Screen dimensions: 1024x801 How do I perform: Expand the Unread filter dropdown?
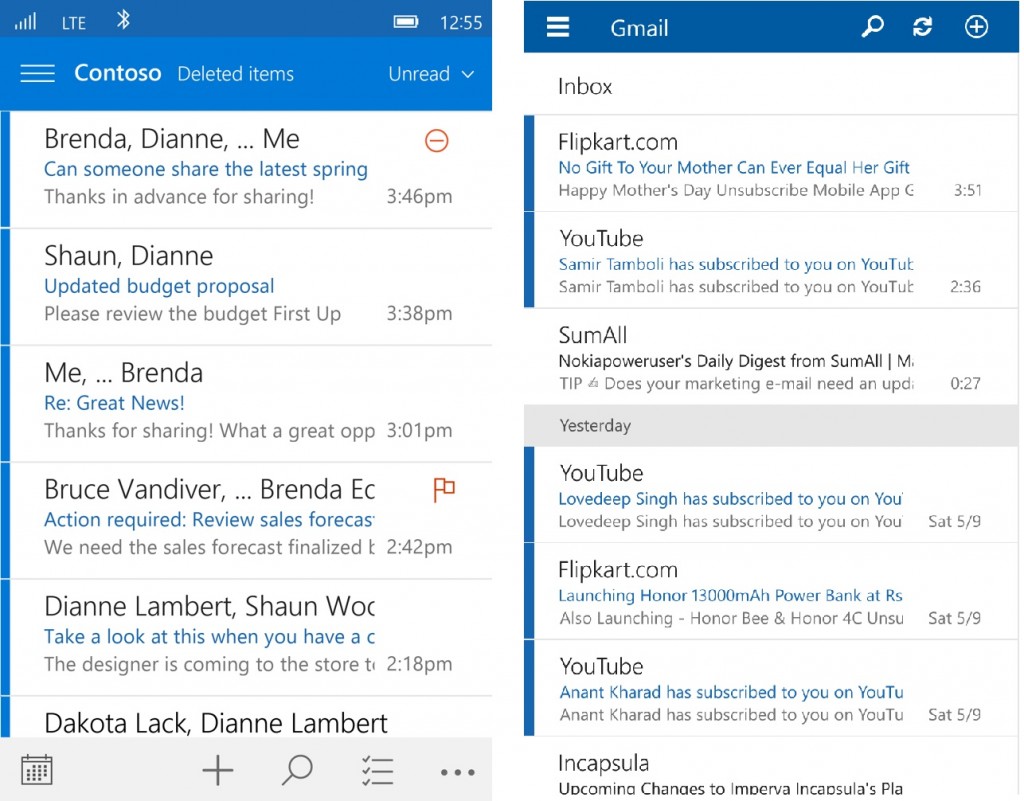click(431, 74)
